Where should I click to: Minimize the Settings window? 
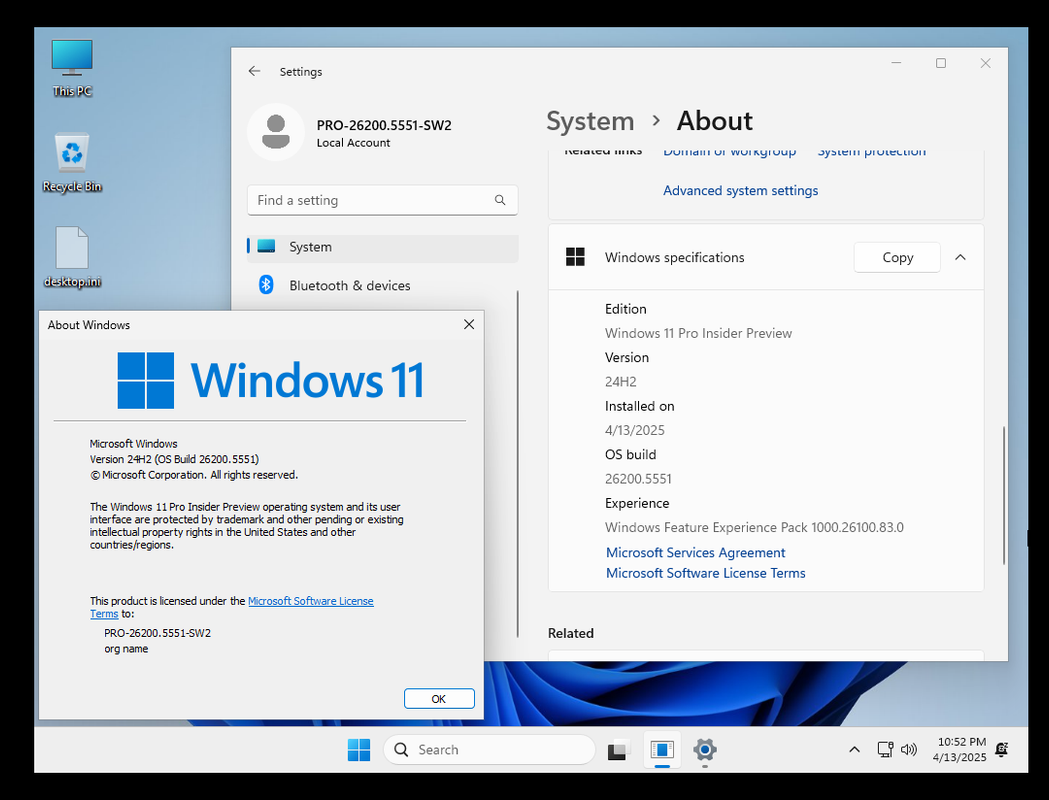click(x=896, y=63)
